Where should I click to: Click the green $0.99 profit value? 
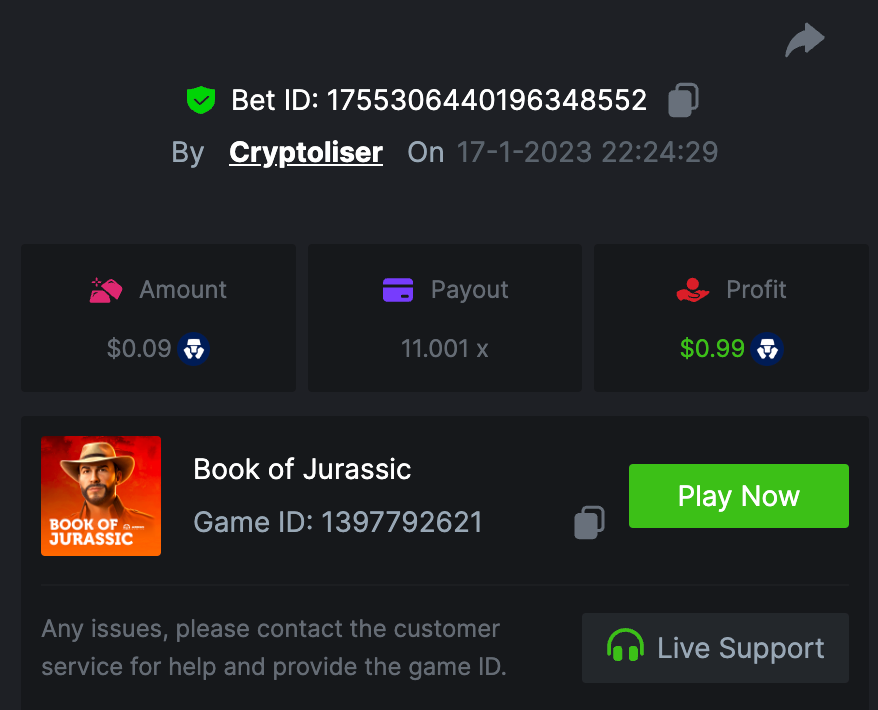[712, 349]
